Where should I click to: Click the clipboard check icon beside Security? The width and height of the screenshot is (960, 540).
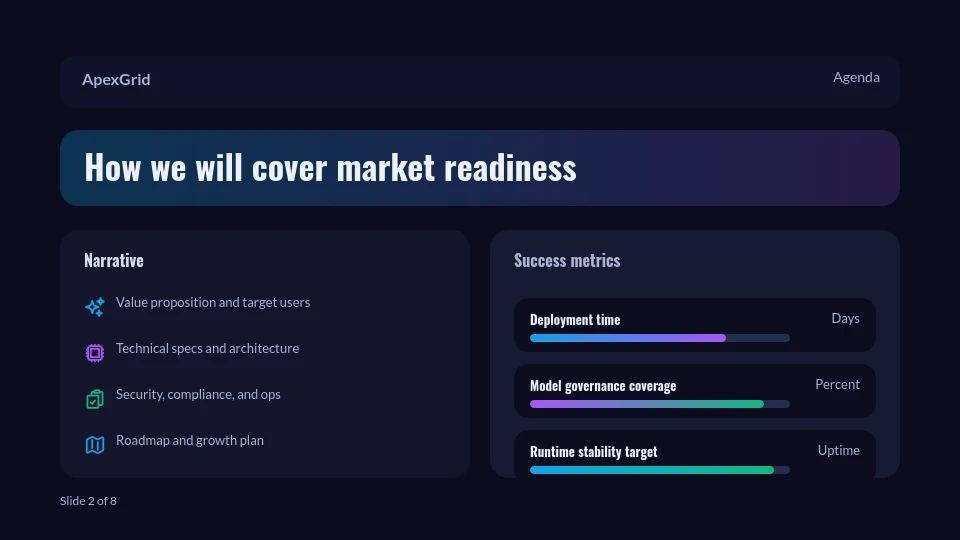click(95, 399)
